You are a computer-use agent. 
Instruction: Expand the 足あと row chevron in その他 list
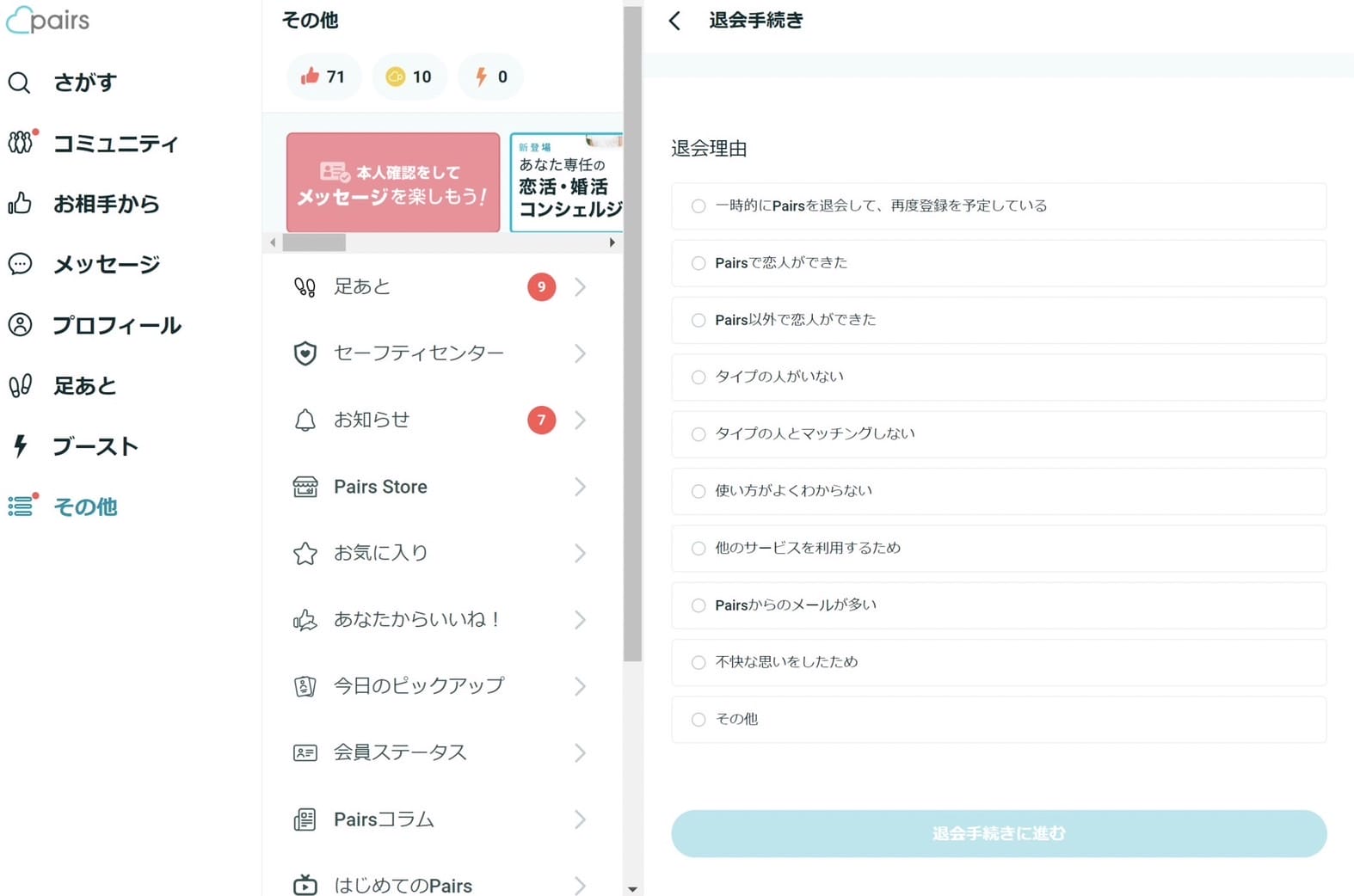581,287
